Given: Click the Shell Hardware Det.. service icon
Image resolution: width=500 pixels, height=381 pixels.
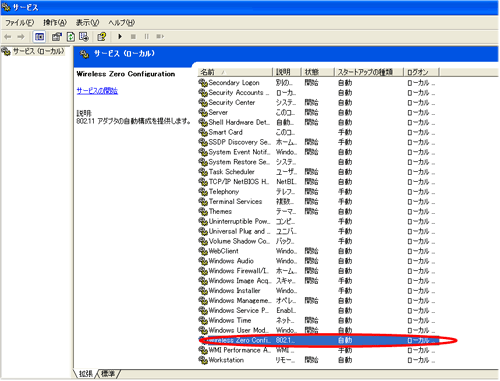Looking at the screenshot, I should pos(203,122).
